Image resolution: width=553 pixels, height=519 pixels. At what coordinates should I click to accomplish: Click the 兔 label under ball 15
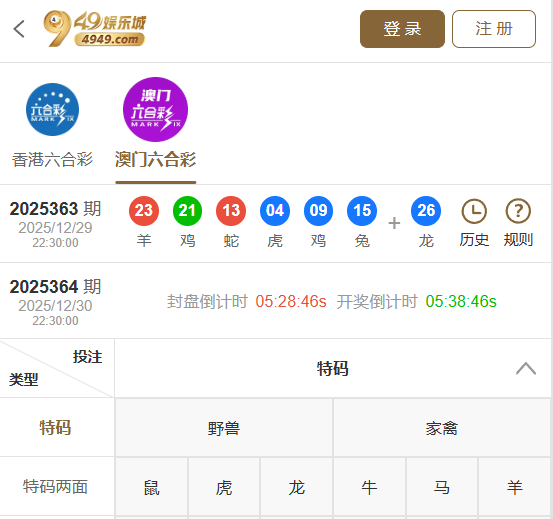click(x=362, y=241)
